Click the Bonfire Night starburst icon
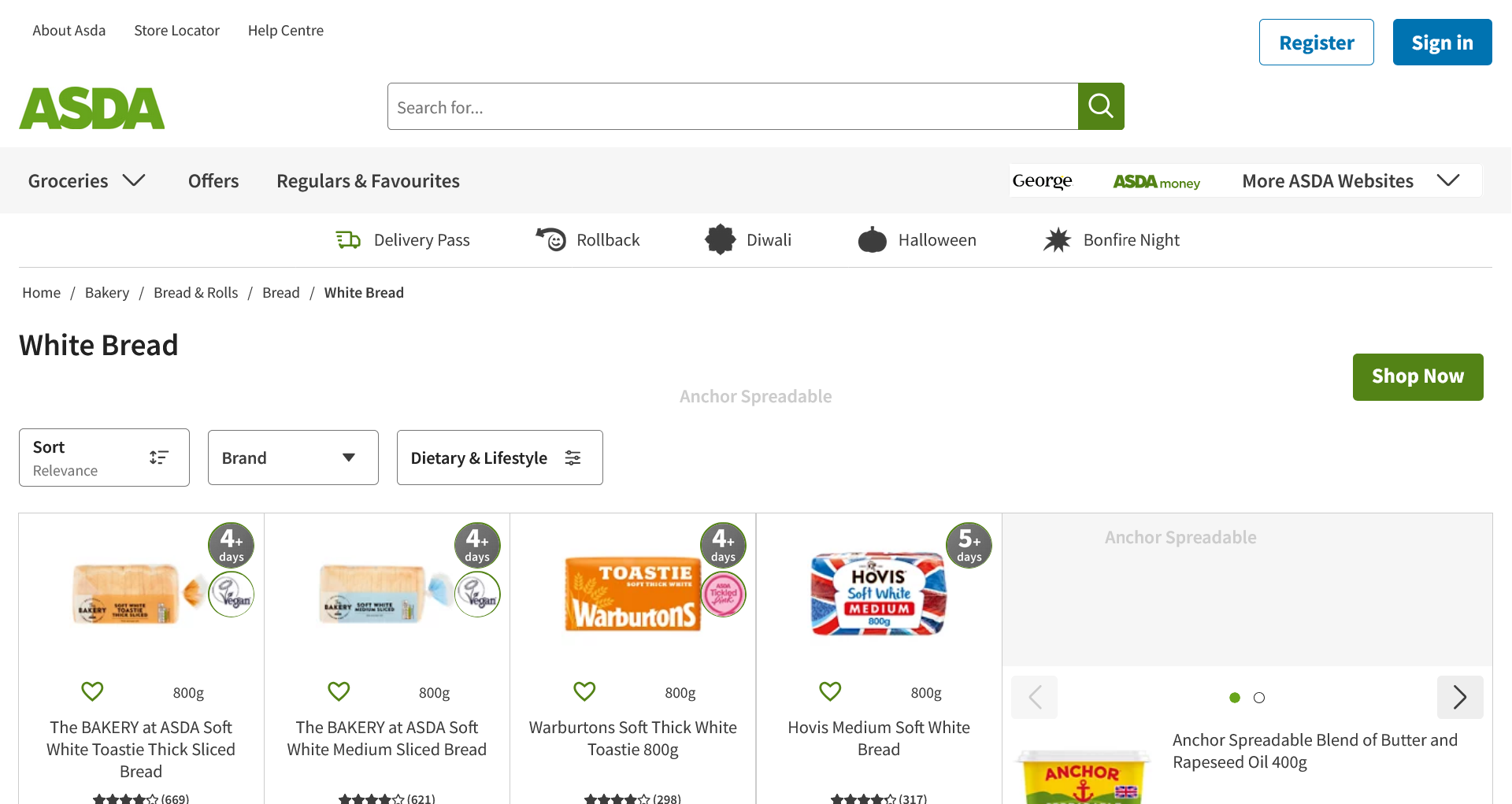The image size is (1512, 804). 1057,239
